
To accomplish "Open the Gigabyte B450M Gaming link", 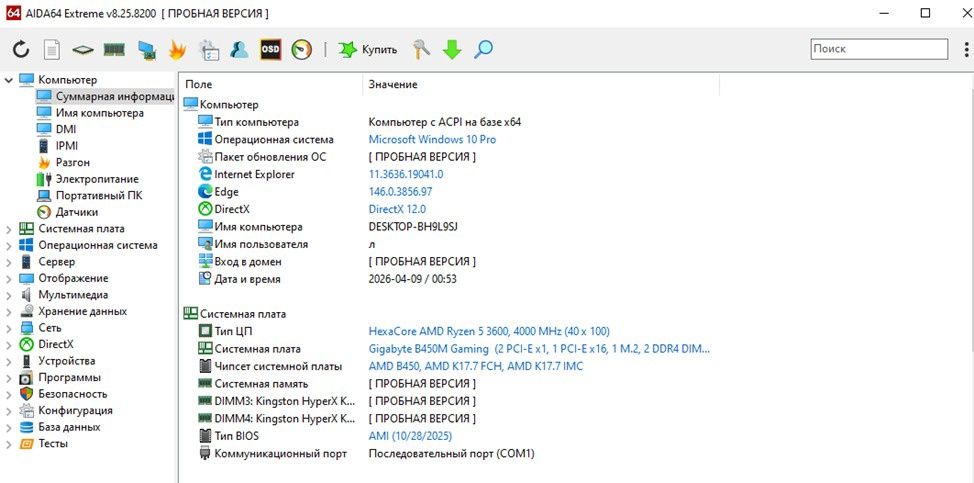I will [539, 349].
